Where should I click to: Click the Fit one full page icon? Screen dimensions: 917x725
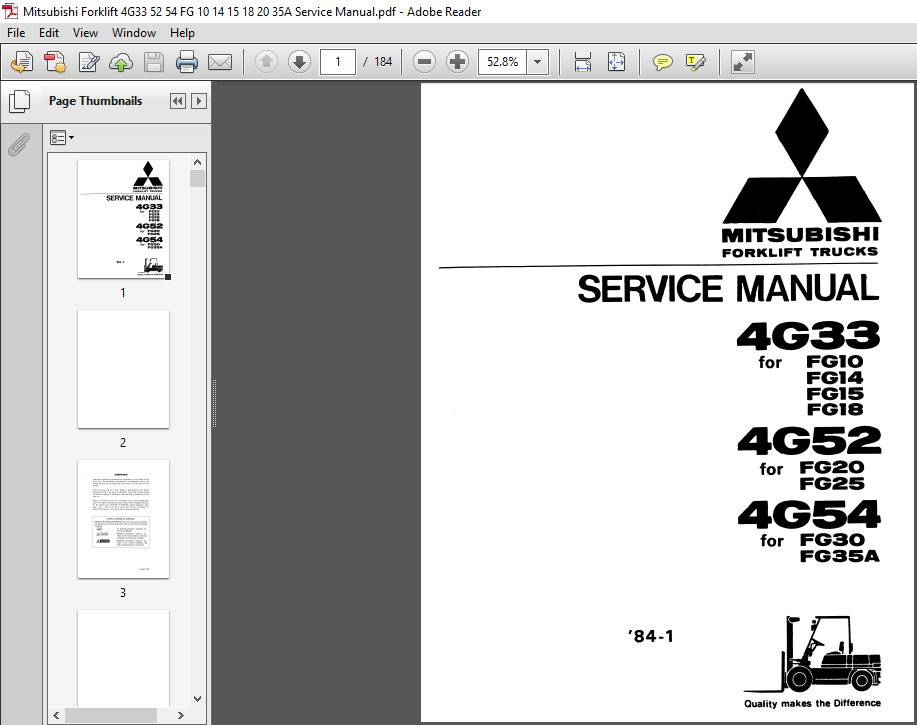click(x=616, y=62)
